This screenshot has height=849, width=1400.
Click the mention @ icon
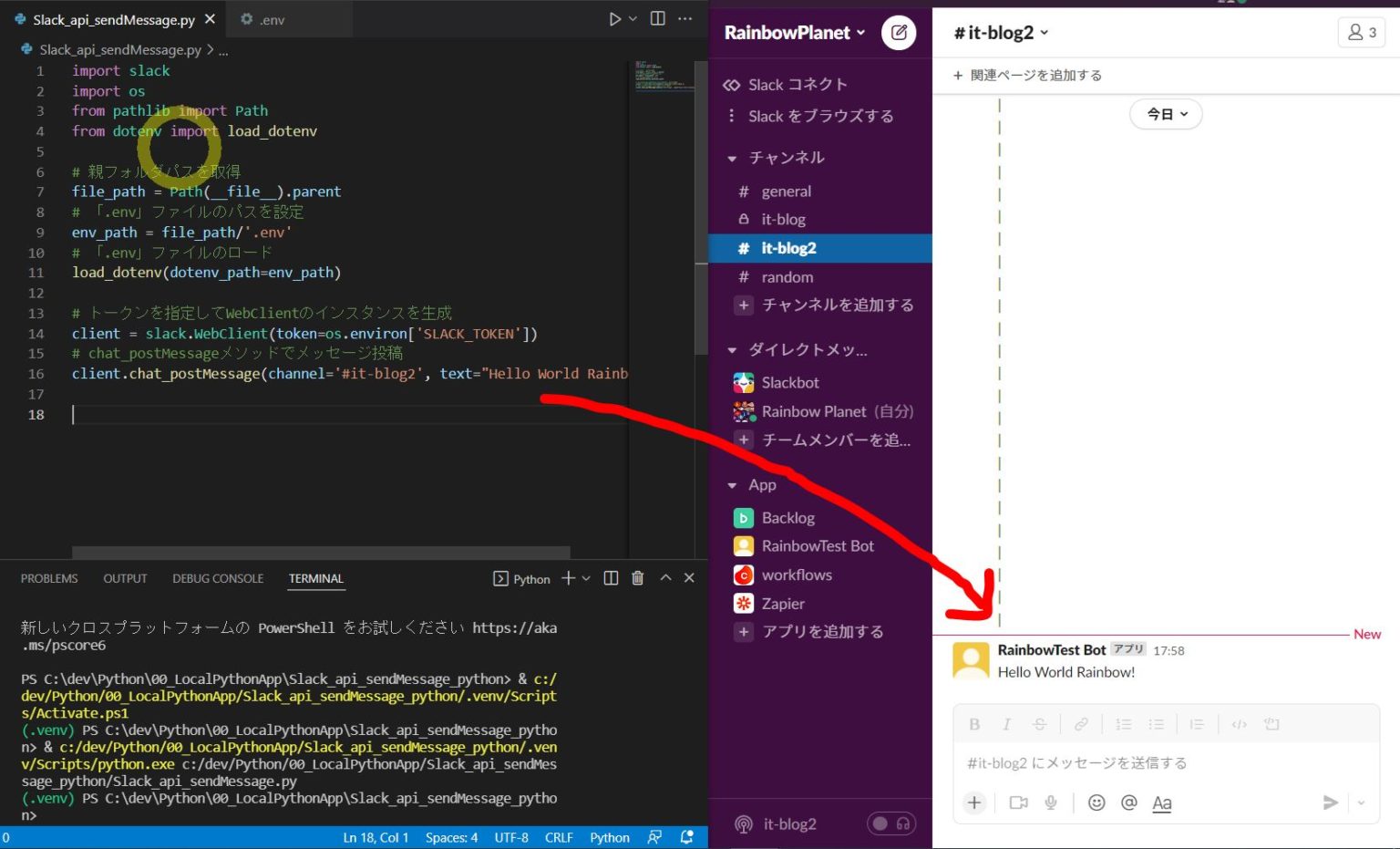click(1128, 802)
